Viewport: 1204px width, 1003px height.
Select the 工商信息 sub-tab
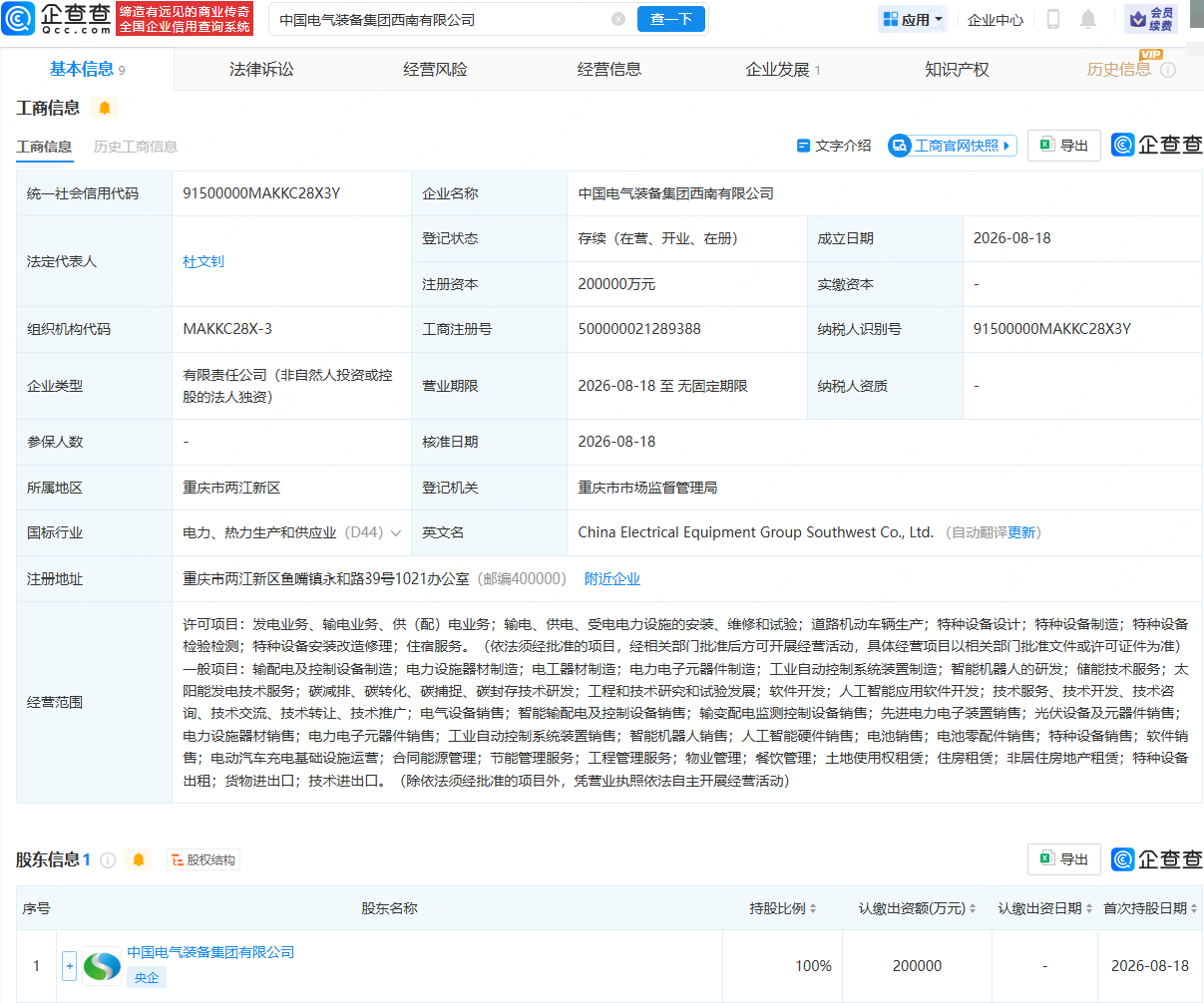tap(44, 147)
